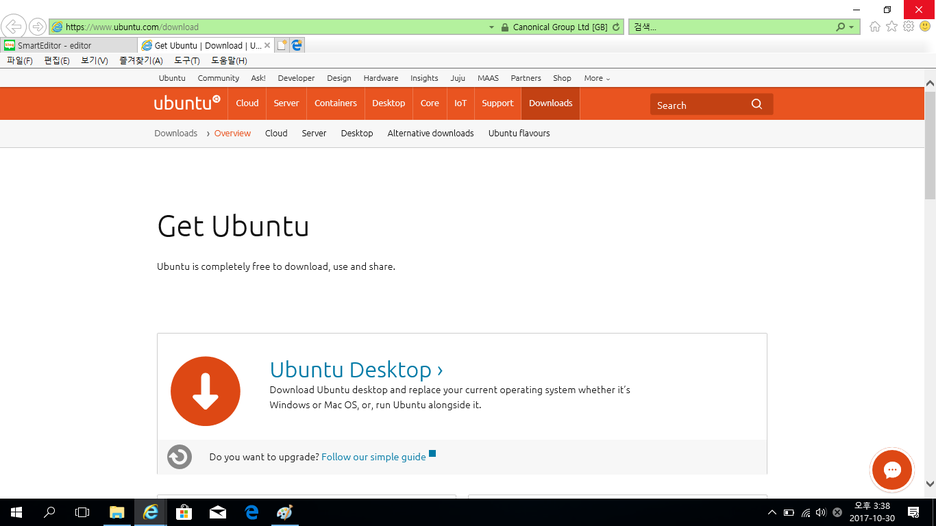Click the page vertical scrollbar thumb

(x=930, y=144)
